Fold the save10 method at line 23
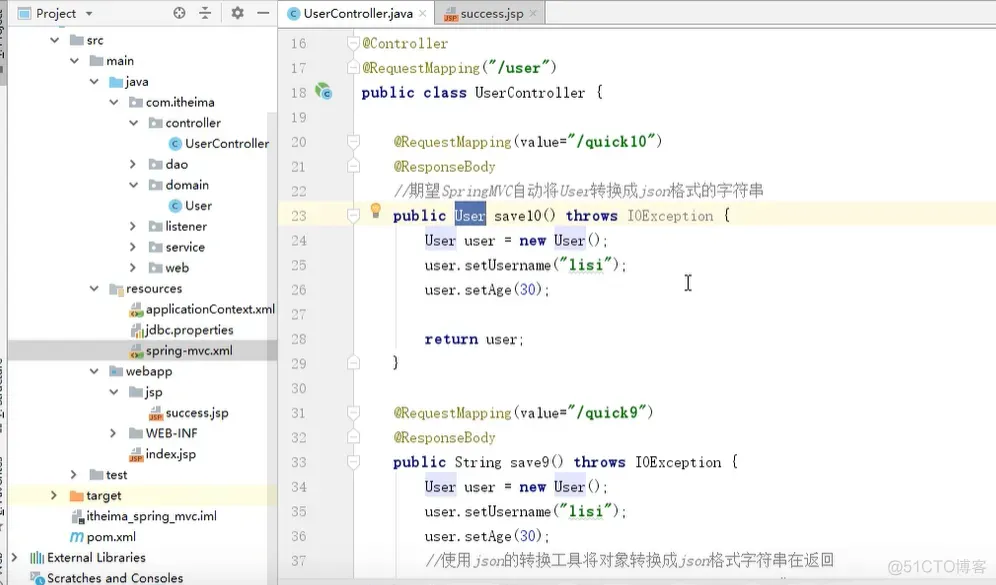Image resolution: width=996 pixels, height=585 pixels. pos(354,216)
